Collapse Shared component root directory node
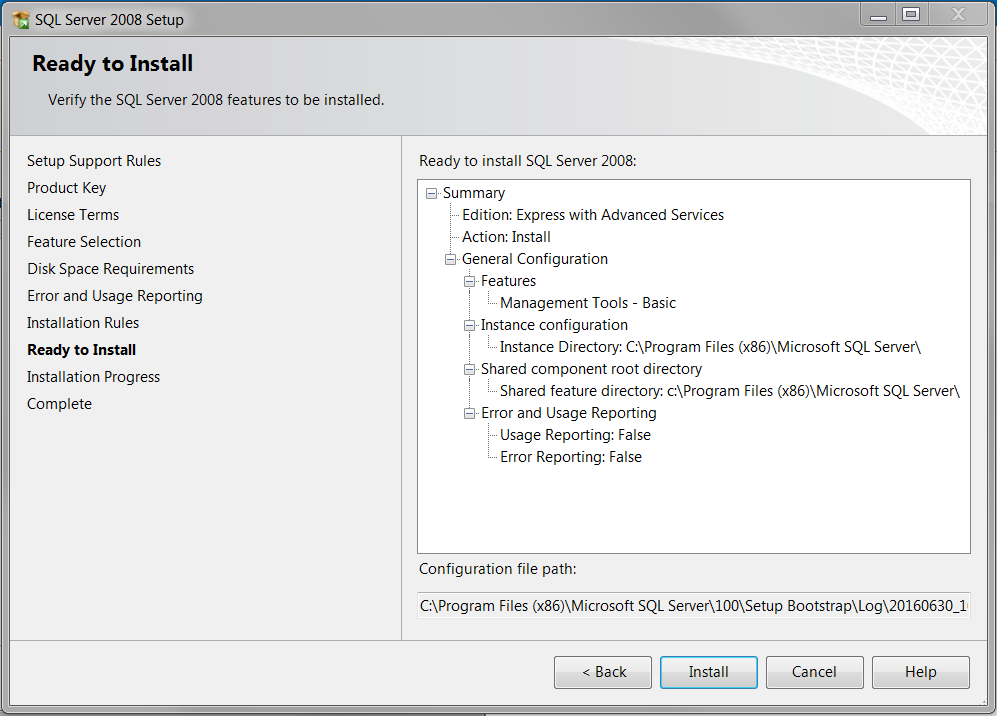Viewport: 997px width, 716px height. [470, 369]
